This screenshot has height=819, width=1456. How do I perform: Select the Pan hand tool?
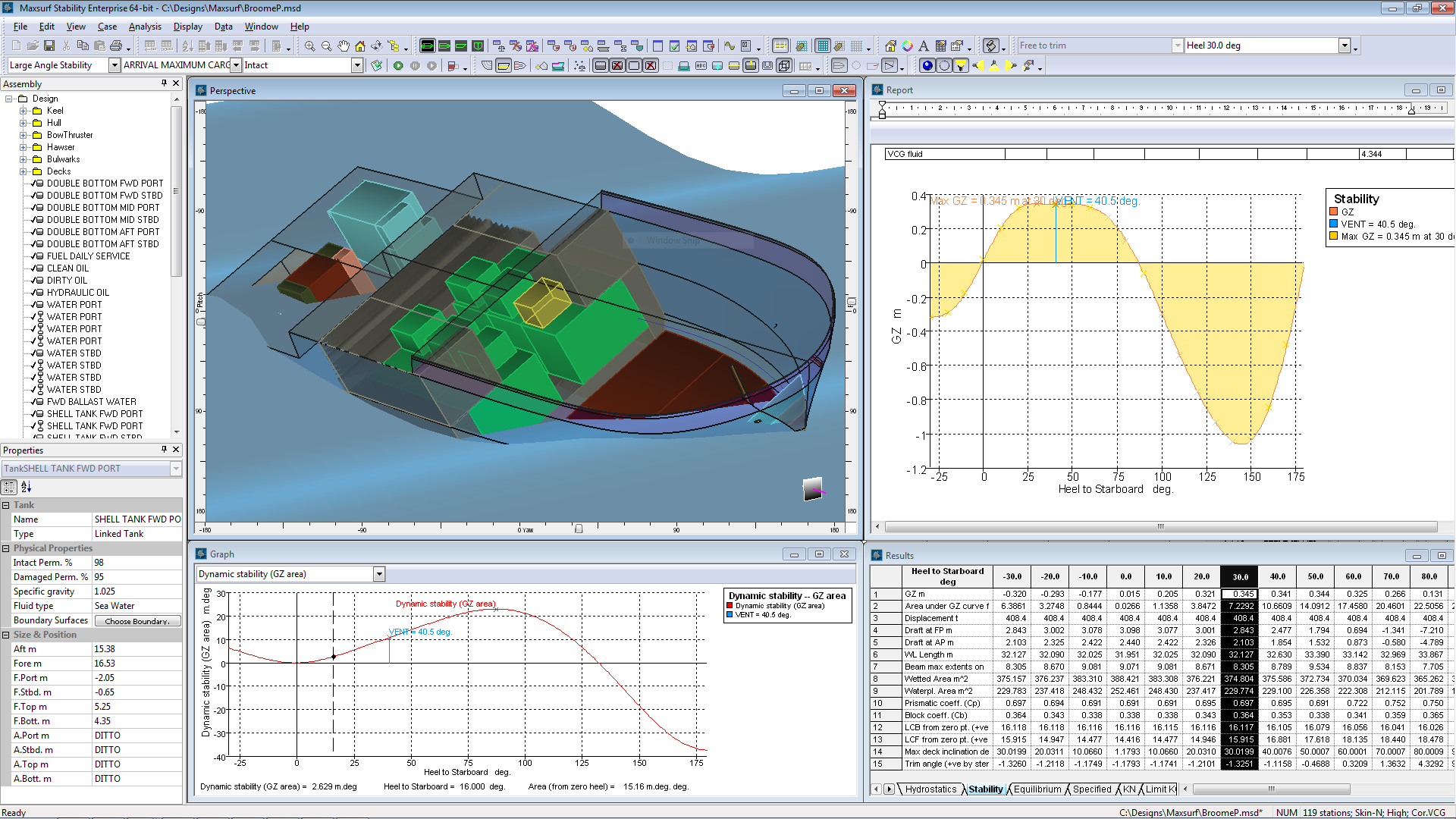[344, 46]
